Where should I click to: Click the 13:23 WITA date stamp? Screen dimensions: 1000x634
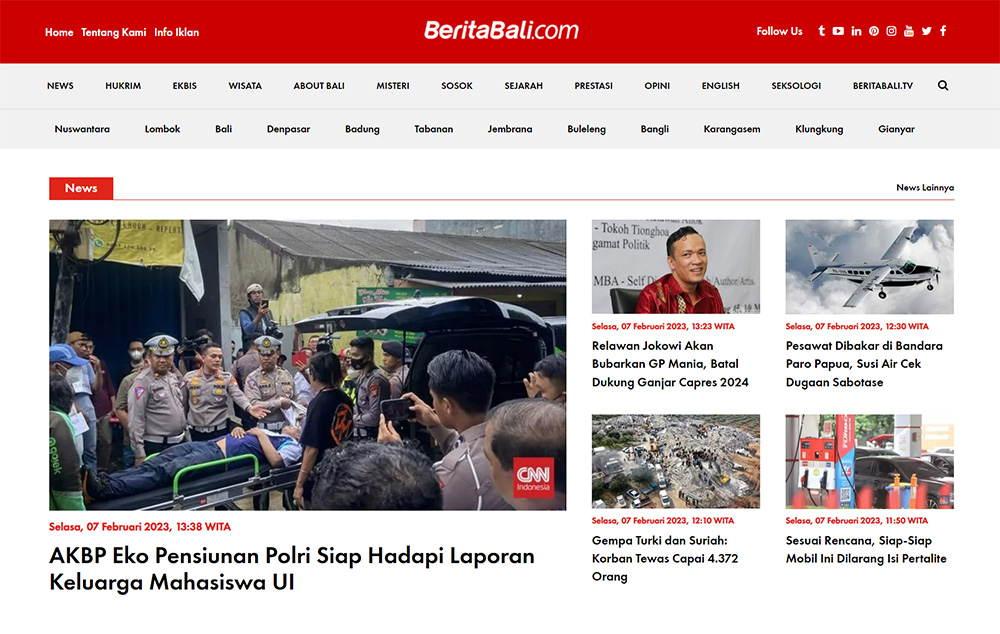tap(663, 327)
